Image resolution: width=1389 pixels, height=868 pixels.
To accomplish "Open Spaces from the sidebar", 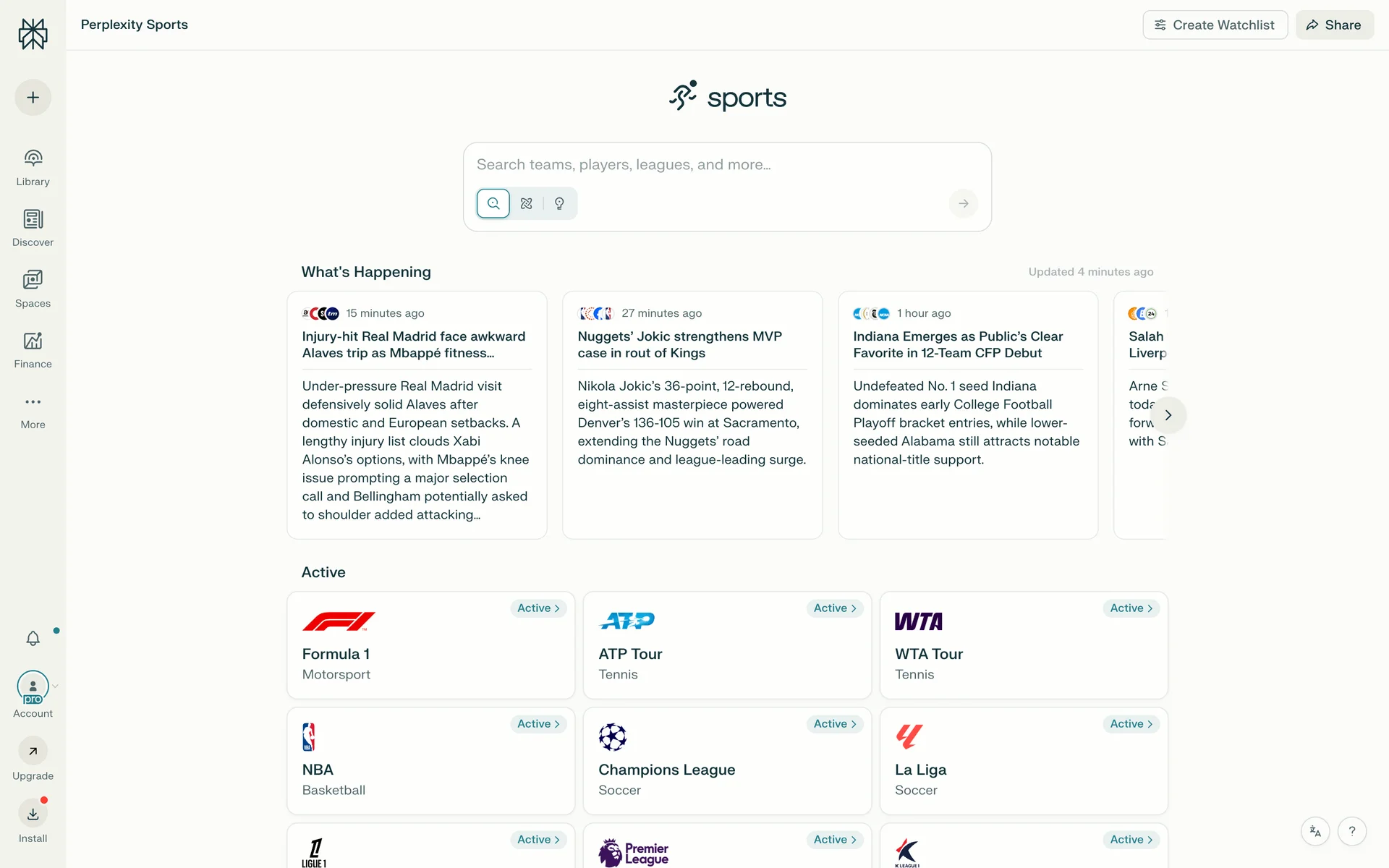I will [x=33, y=280].
